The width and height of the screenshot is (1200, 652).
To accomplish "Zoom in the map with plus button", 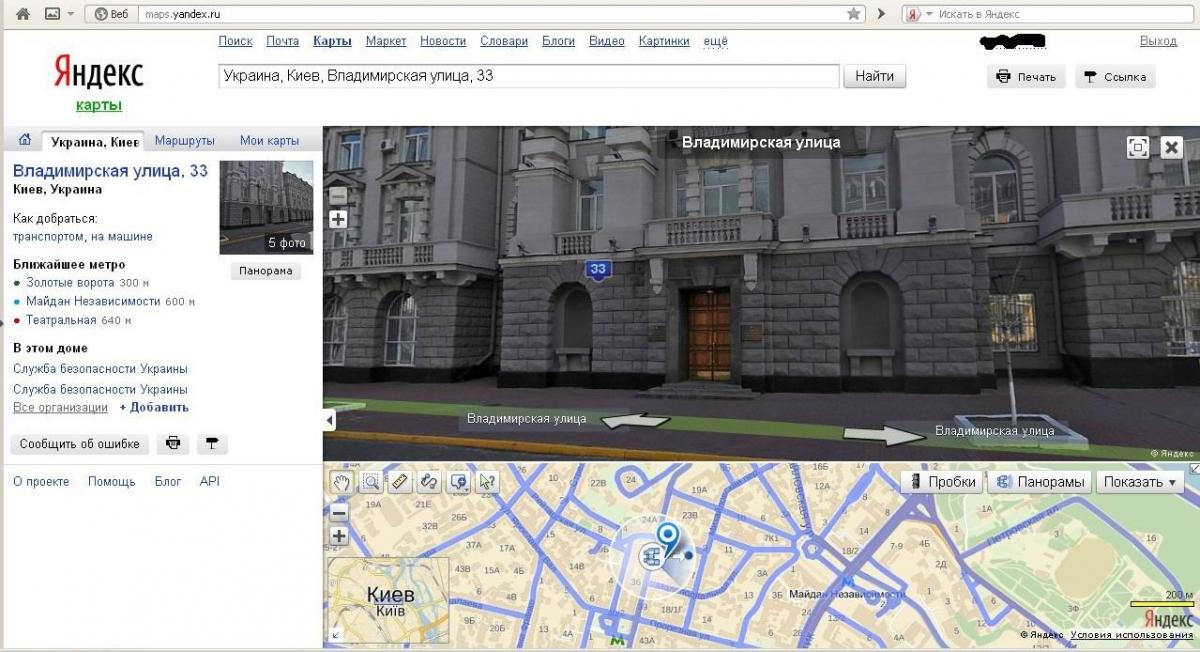I will [339, 536].
